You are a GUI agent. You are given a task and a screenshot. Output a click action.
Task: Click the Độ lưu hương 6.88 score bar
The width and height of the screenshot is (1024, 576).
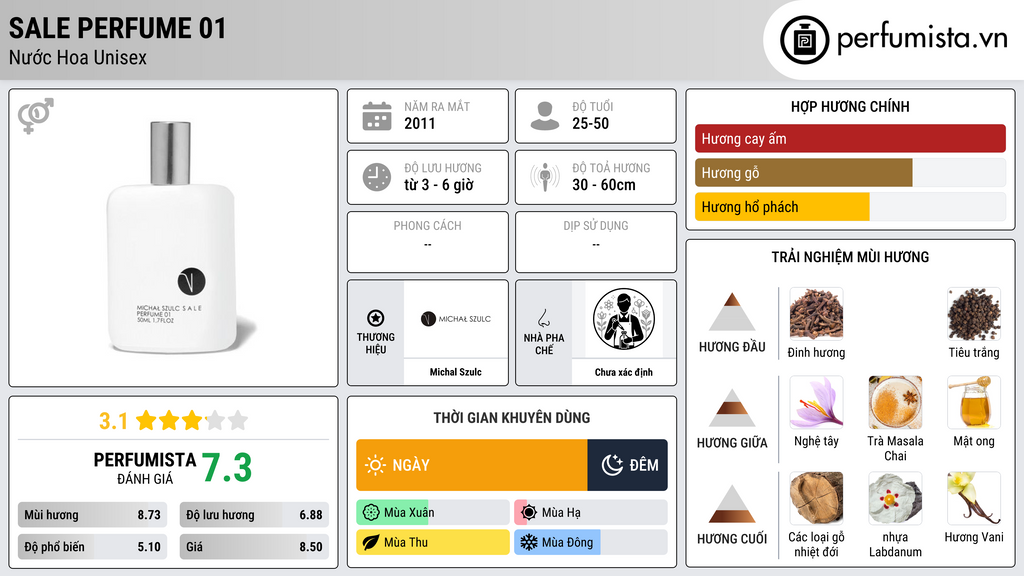pyautogui.click(x=254, y=515)
